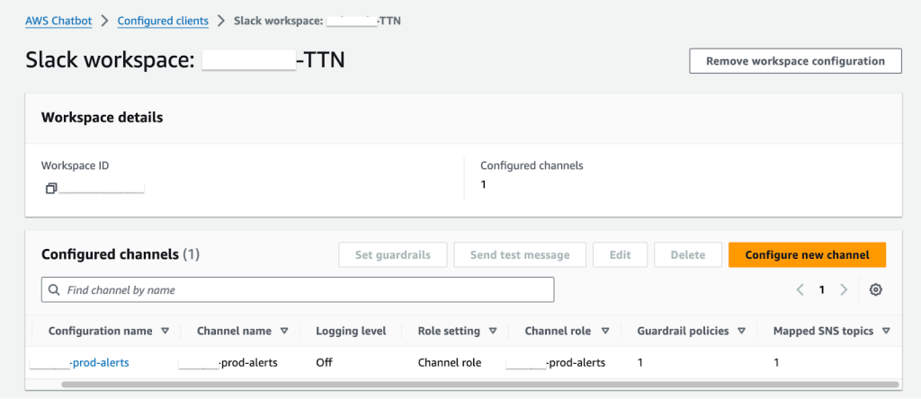The image size is (921, 399).
Task: Click the Configured channels (1) table heading
Action: click(121, 255)
